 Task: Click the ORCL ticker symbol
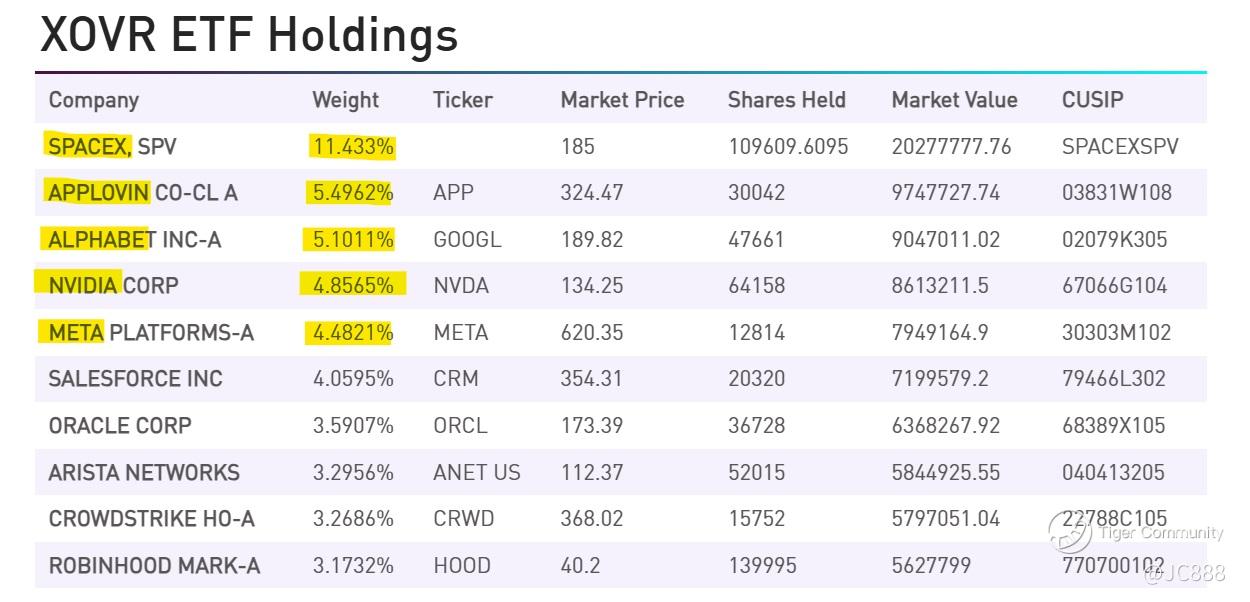[x=460, y=426]
